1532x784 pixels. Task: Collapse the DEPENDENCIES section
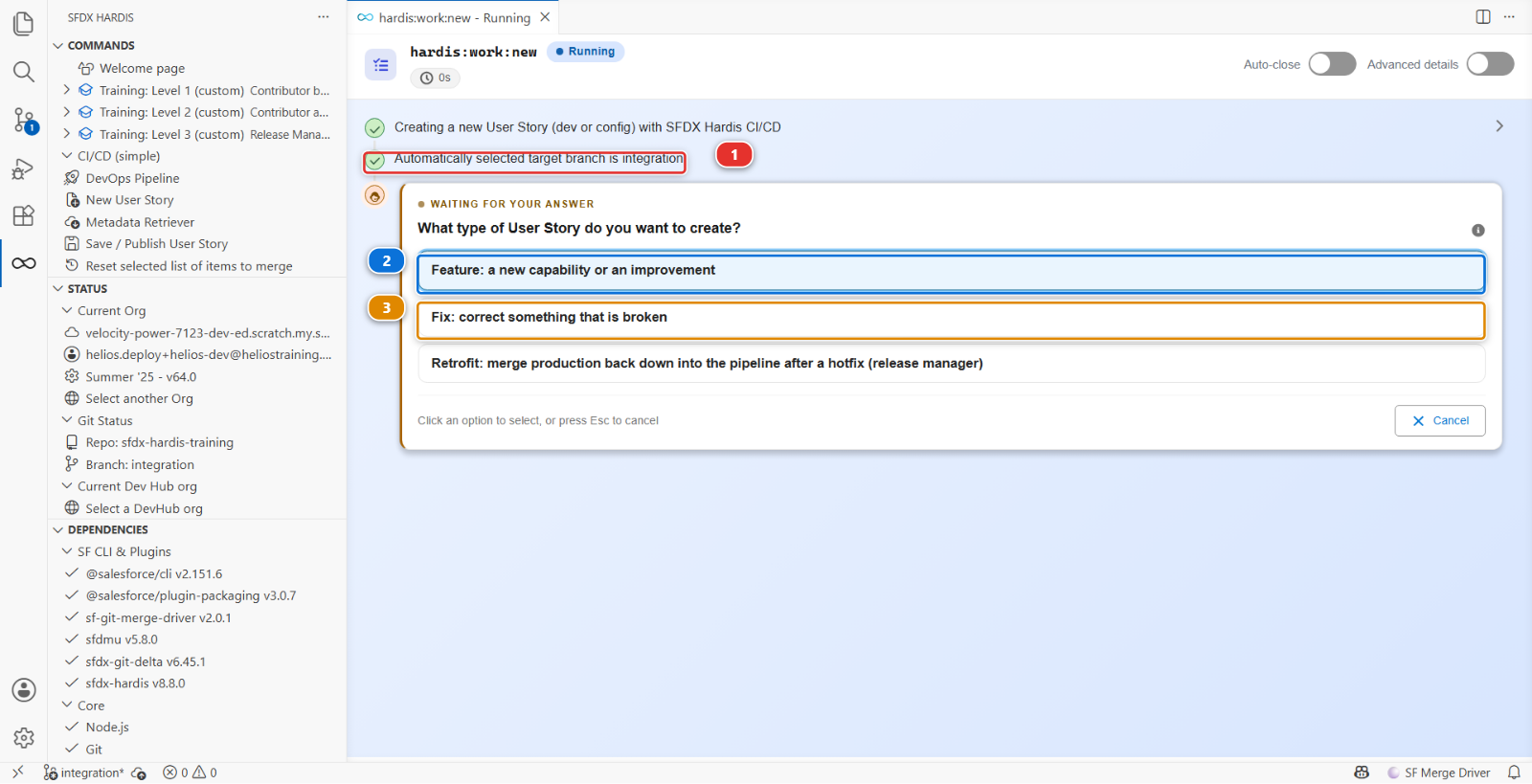pos(58,529)
